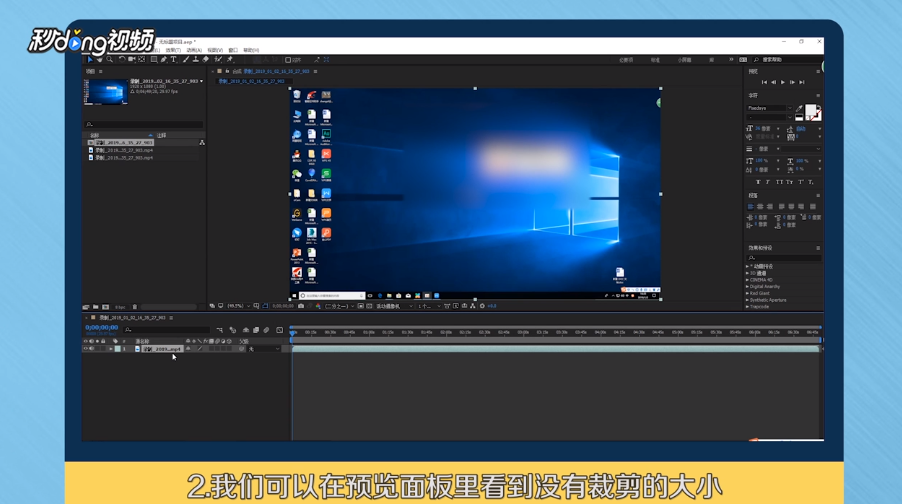Open the 效果(T) menu
This screenshot has width=902, height=504.
point(173,51)
